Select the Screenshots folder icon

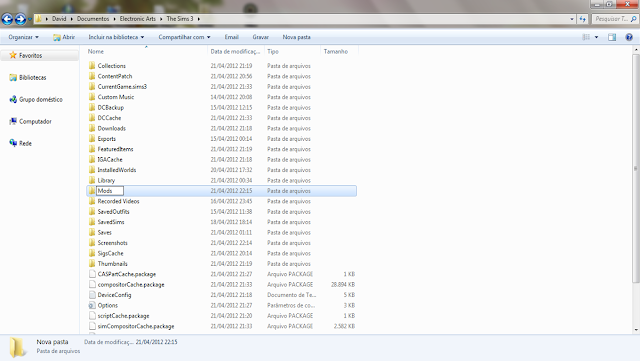click(x=92, y=243)
